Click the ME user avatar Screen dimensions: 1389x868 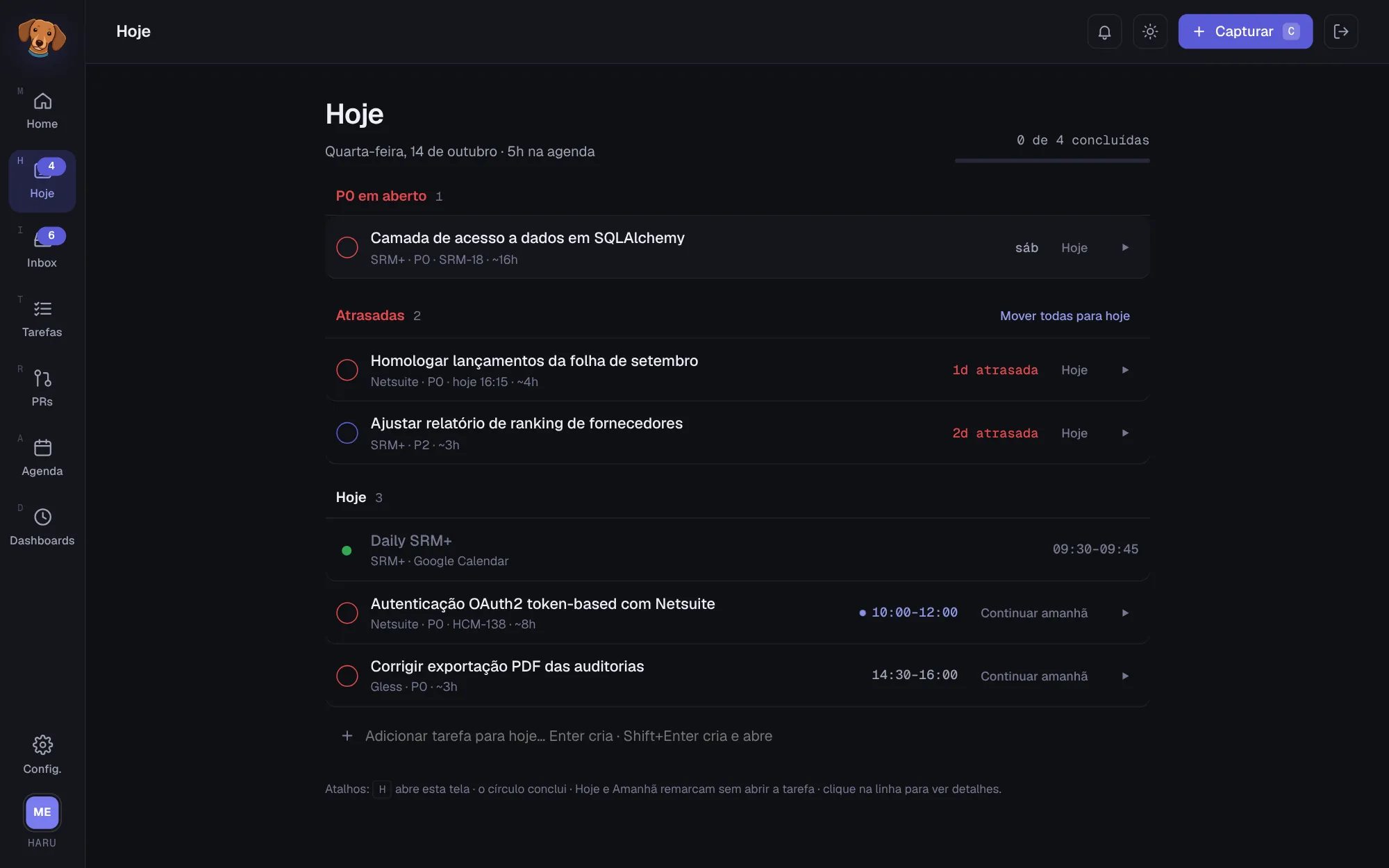(x=42, y=812)
